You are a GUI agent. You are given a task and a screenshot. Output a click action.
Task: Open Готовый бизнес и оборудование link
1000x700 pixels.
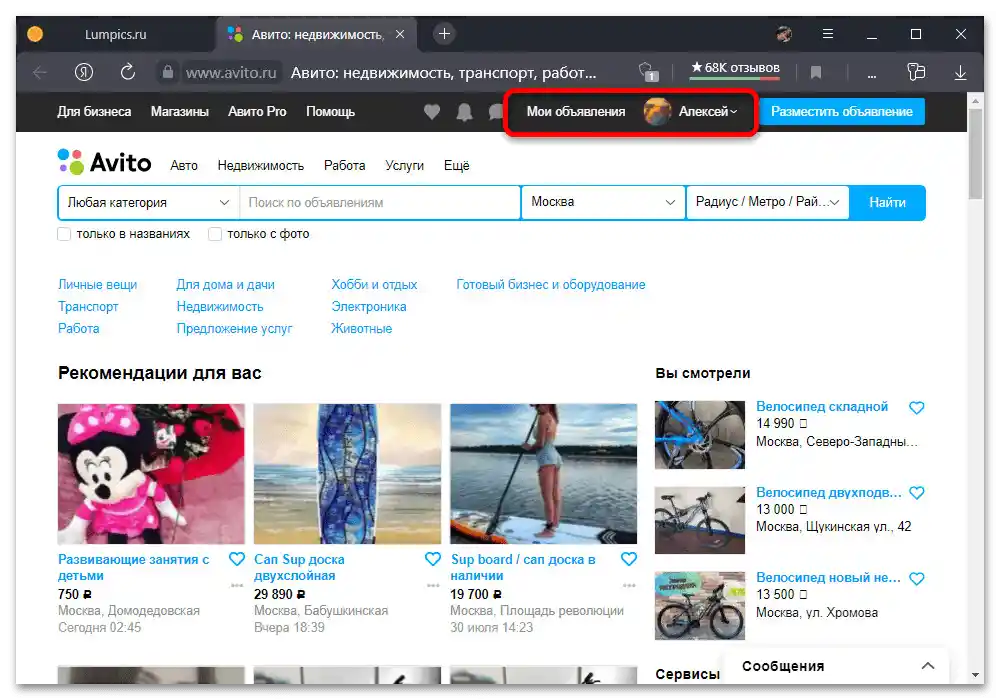tap(550, 285)
